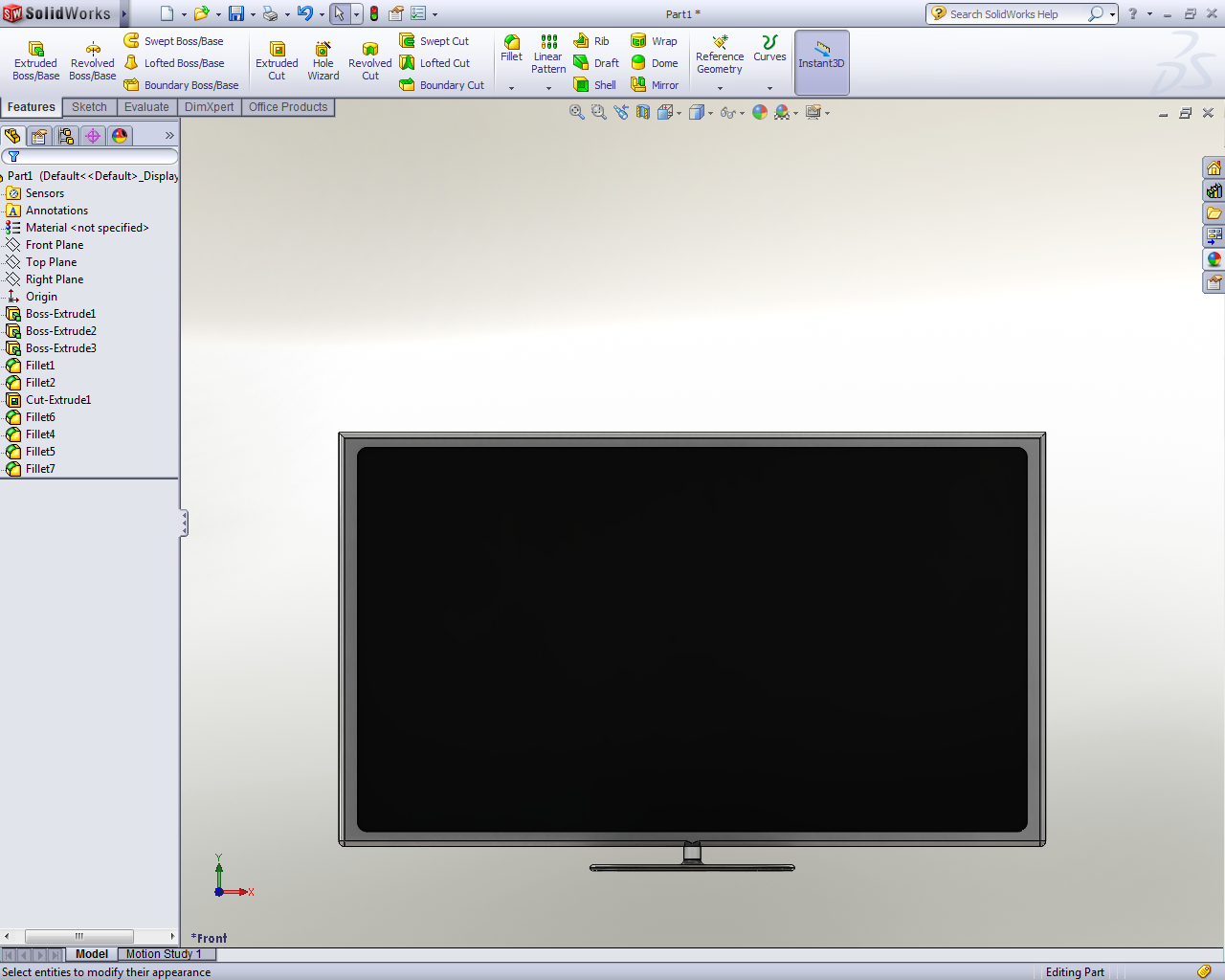Select the Features tab

click(x=32, y=107)
